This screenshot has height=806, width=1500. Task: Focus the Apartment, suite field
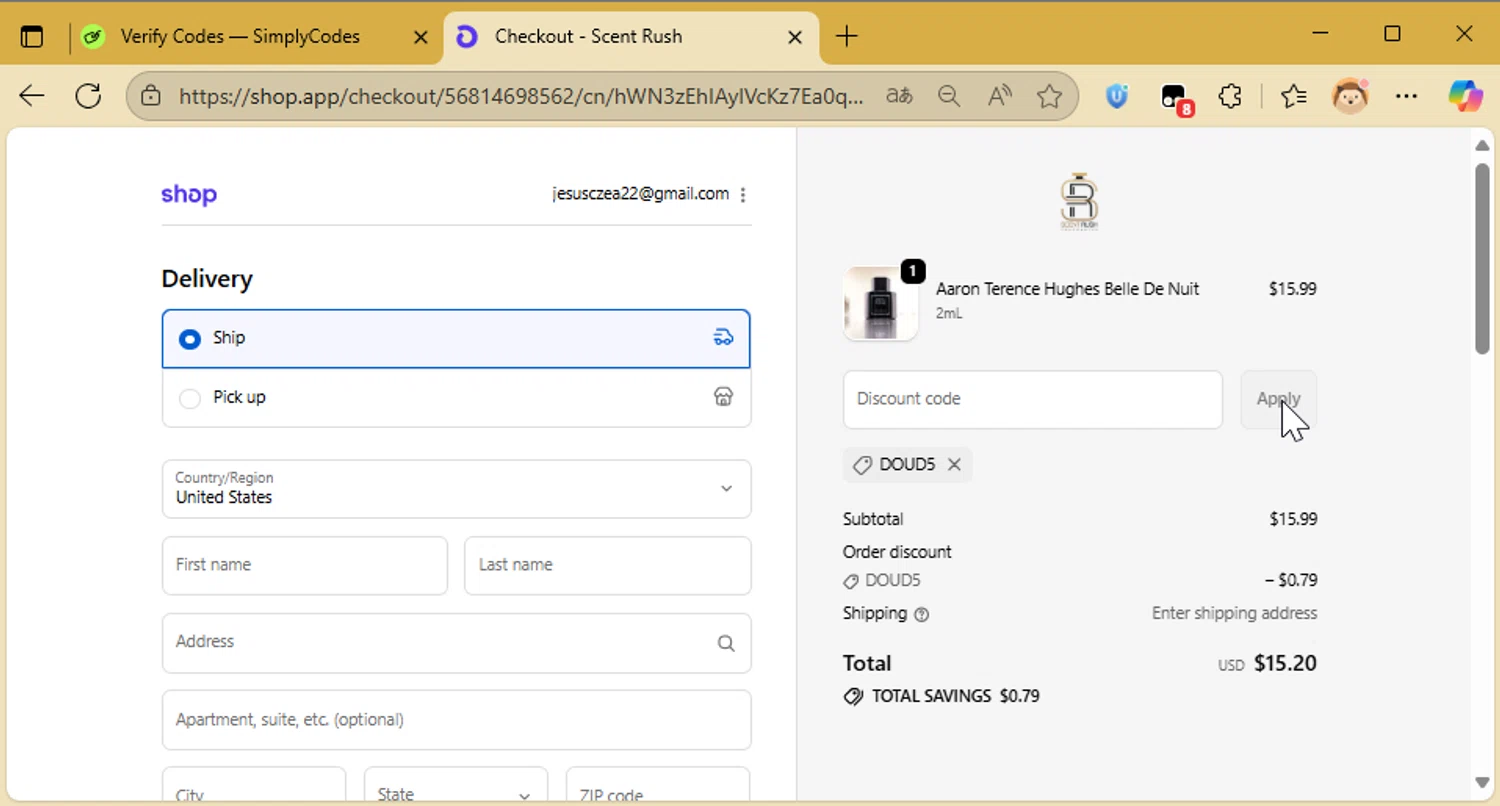tap(456, 720)
